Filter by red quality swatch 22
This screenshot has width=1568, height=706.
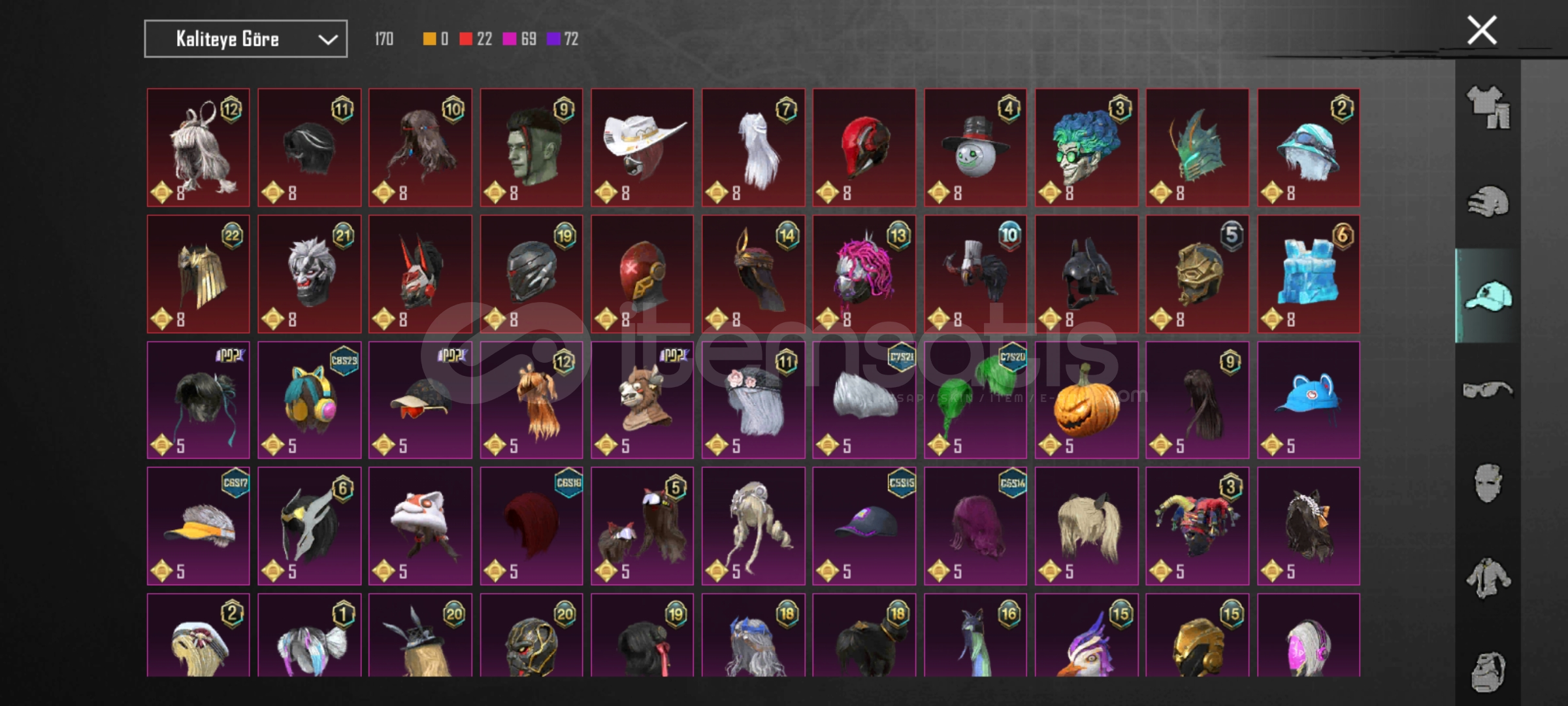[x=476, y=39]
